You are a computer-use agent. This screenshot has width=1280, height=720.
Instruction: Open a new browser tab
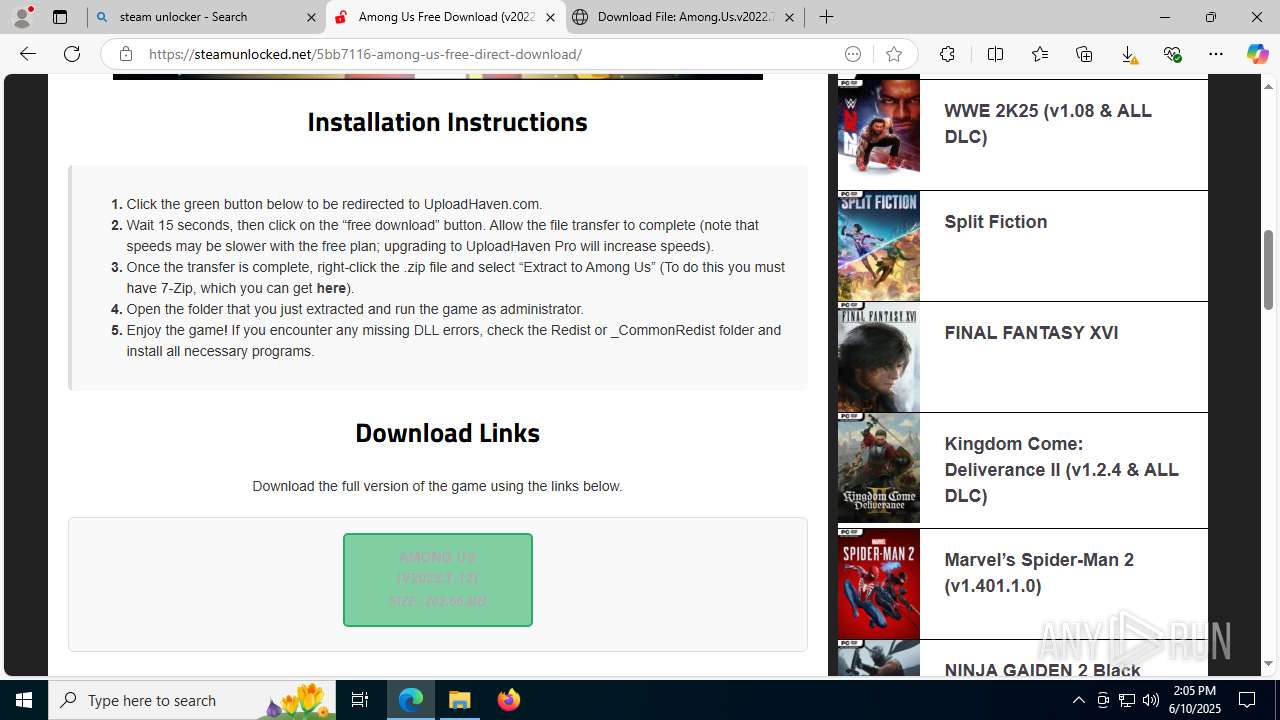click(826, 17)
